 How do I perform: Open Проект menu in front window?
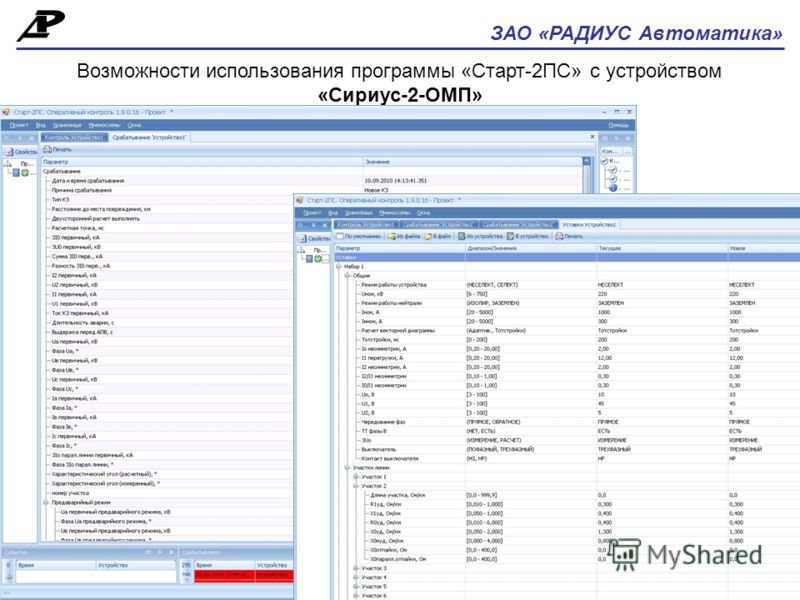tap(312, 213)
